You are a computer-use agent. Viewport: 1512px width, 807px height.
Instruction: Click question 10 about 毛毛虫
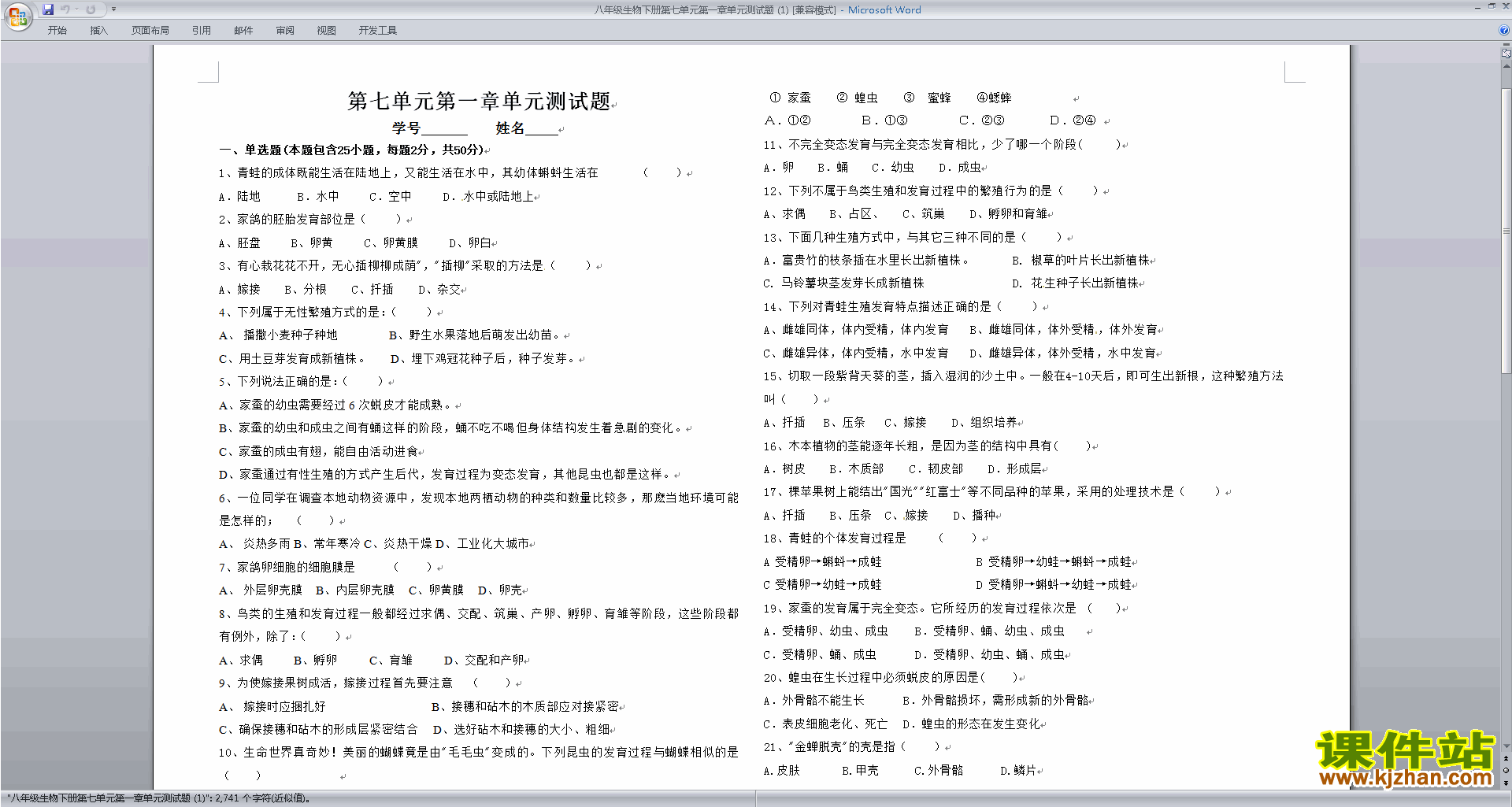coord(479,753)
